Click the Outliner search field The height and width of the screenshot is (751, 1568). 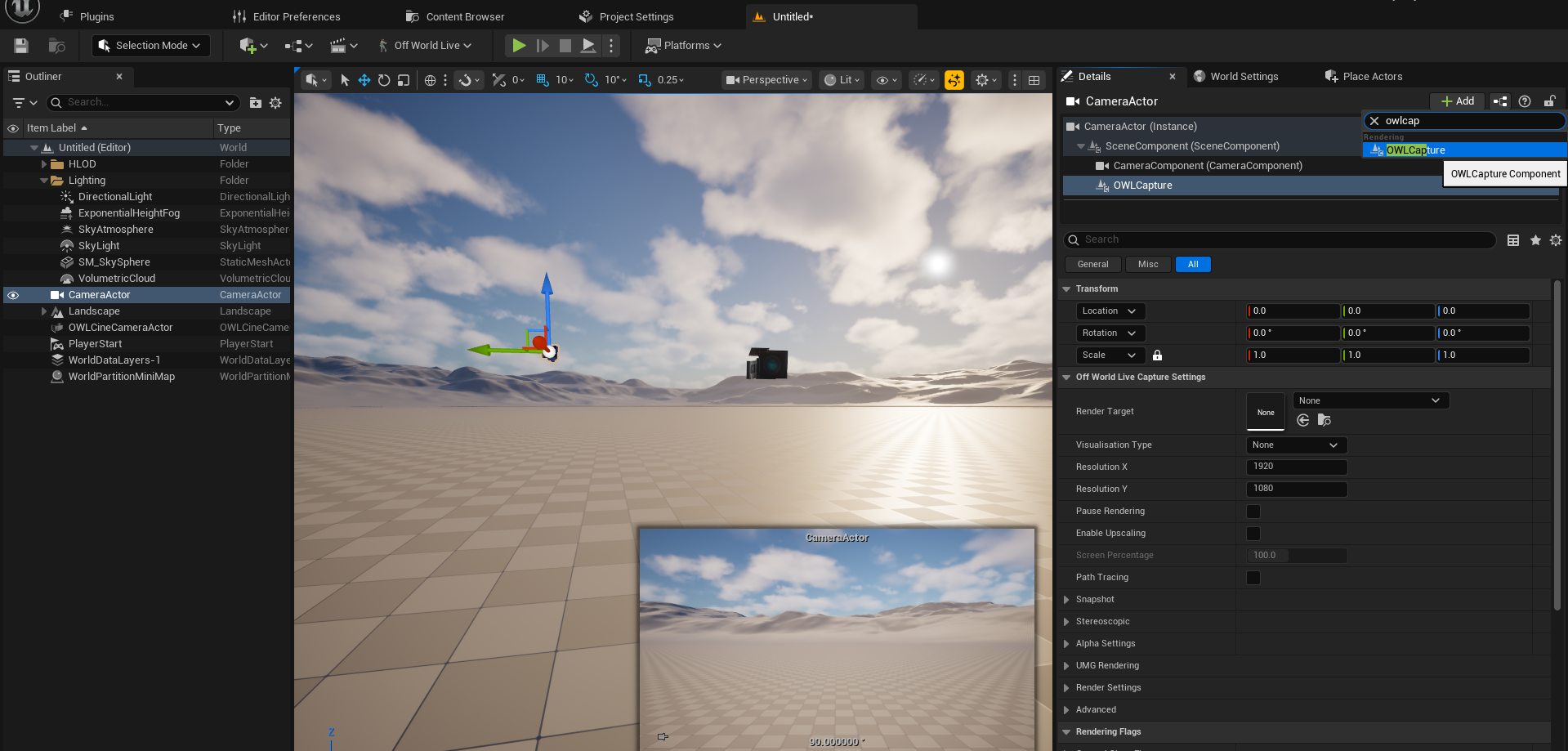click(143, 102)
